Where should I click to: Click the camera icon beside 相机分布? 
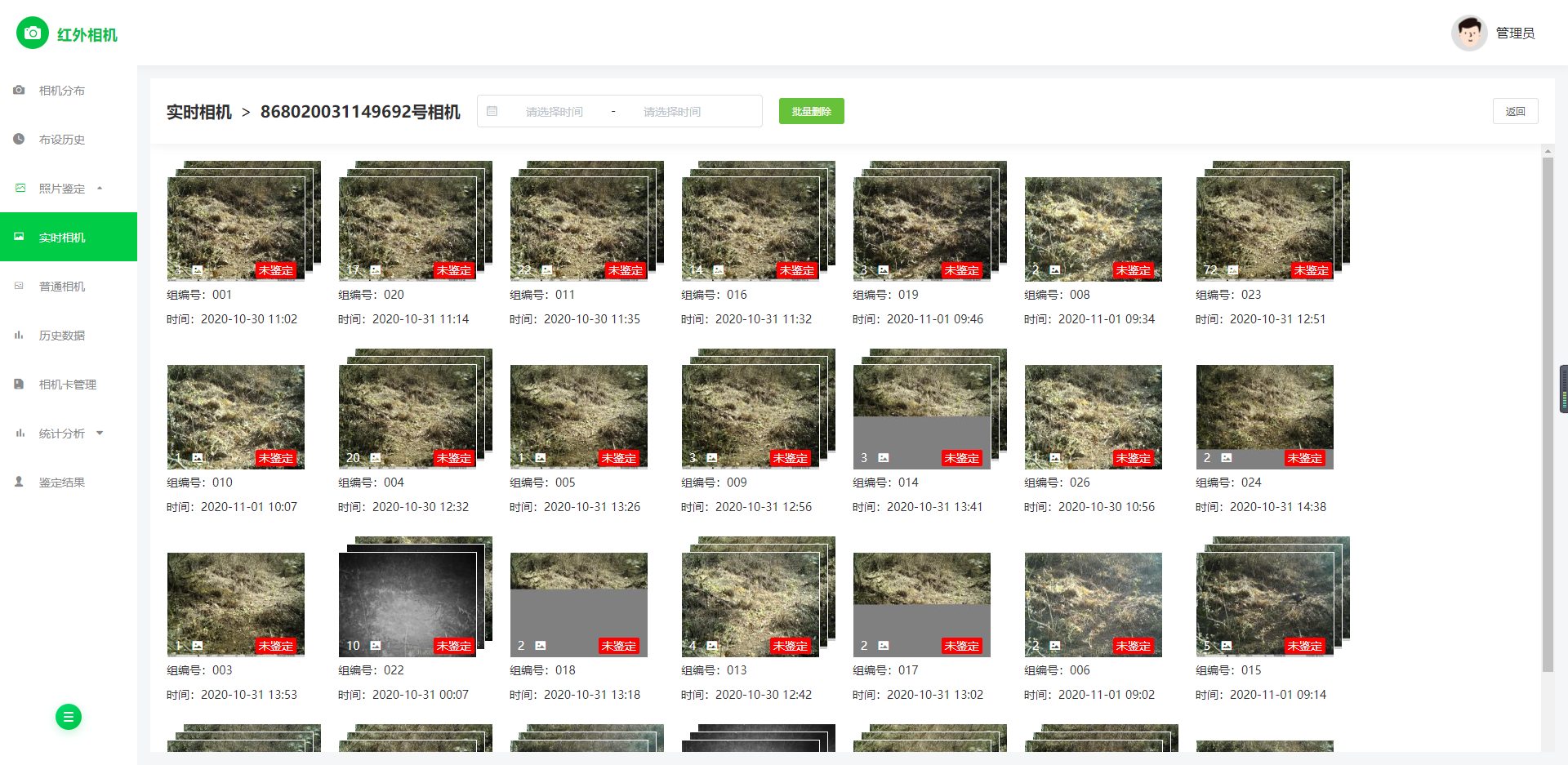(19, 90)
